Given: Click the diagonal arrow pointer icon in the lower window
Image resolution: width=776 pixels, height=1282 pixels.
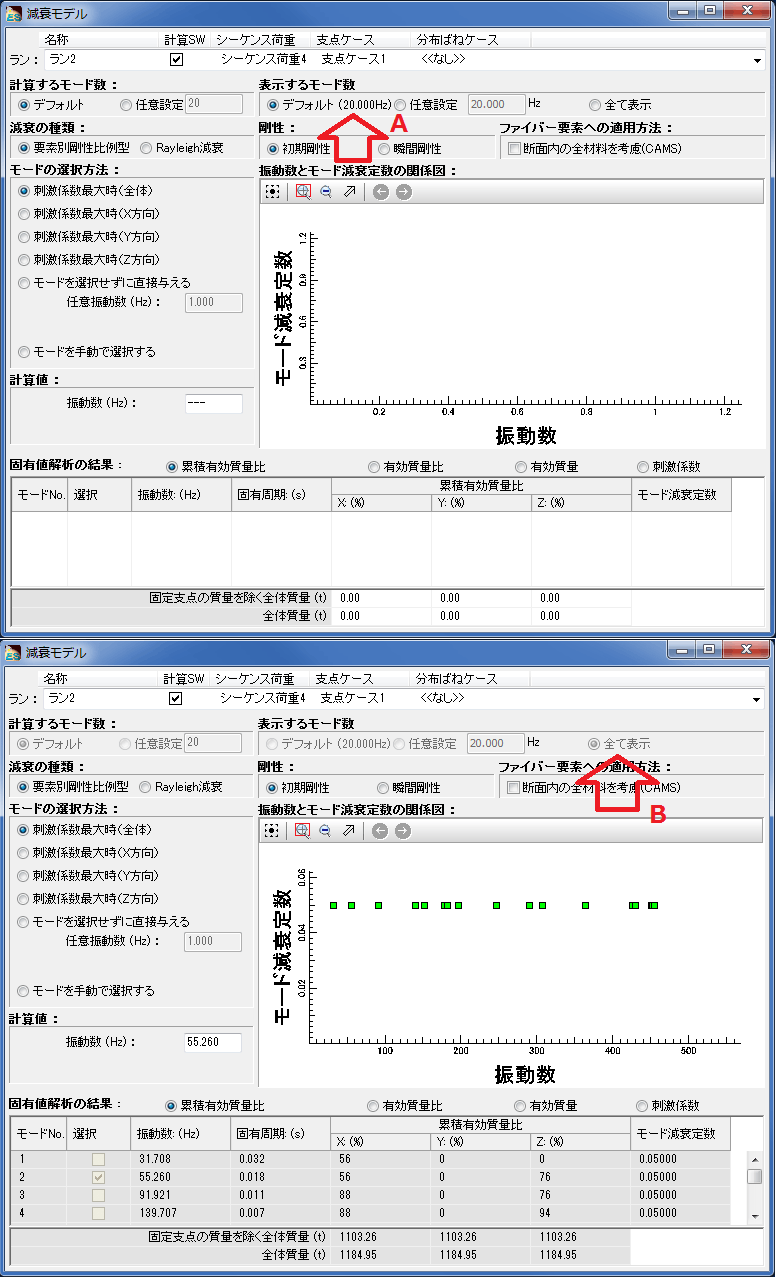Looking at the screenshot, I should coord(347,830).
